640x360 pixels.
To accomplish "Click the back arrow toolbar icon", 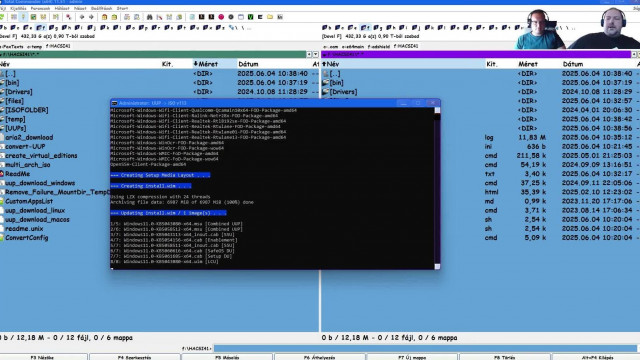I will tap(82, 17).
